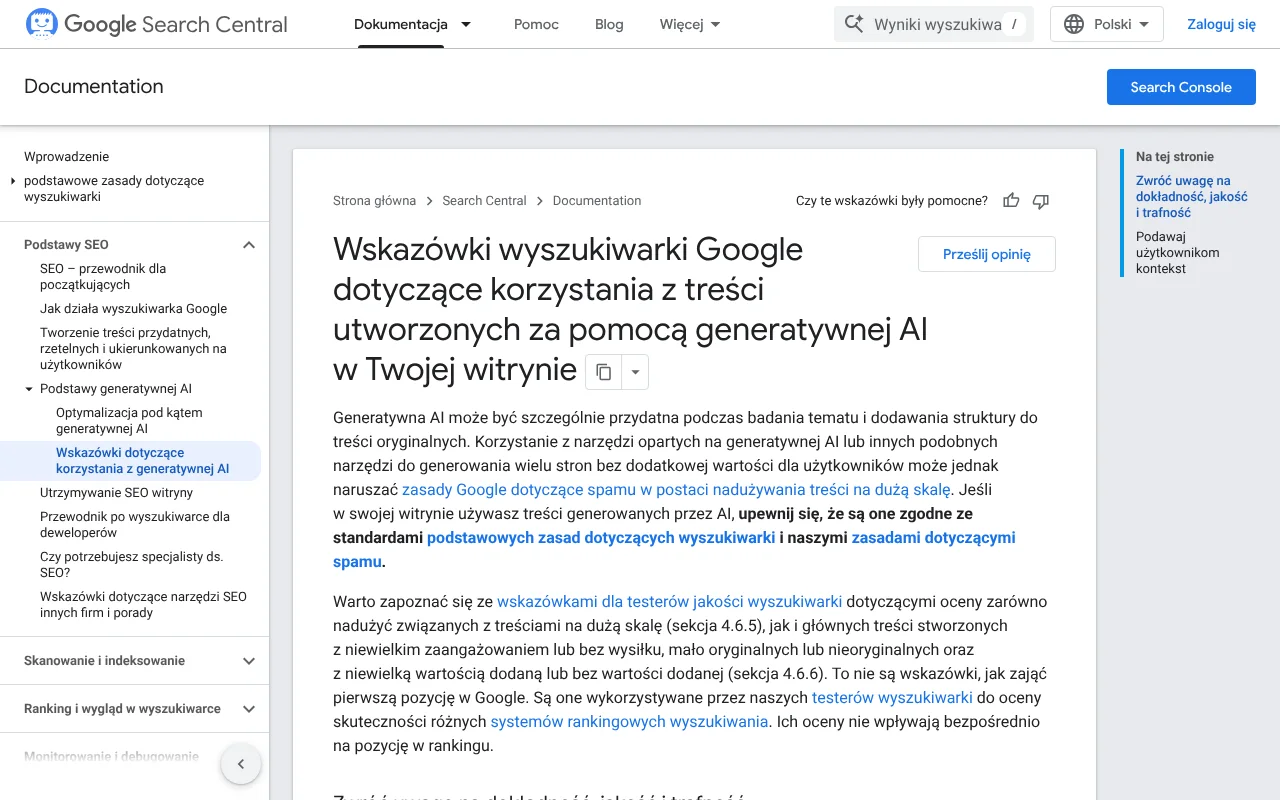Viewport: 1280px width, 800px height.
Task: Click the Zaloguj się link
Action: coord(1222,24)
